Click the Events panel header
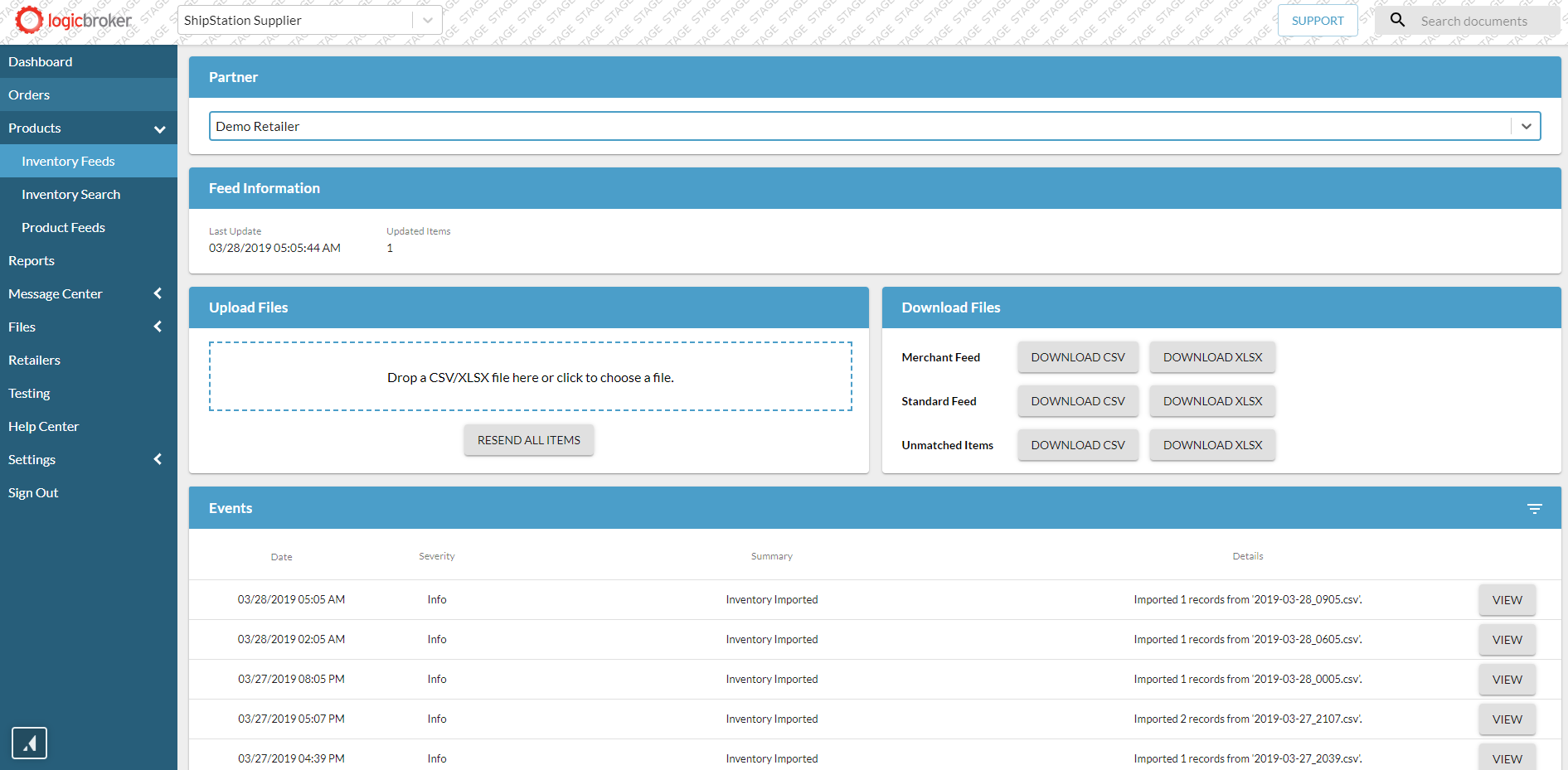Screen dimensions: 1568x770 pos(875,508)
